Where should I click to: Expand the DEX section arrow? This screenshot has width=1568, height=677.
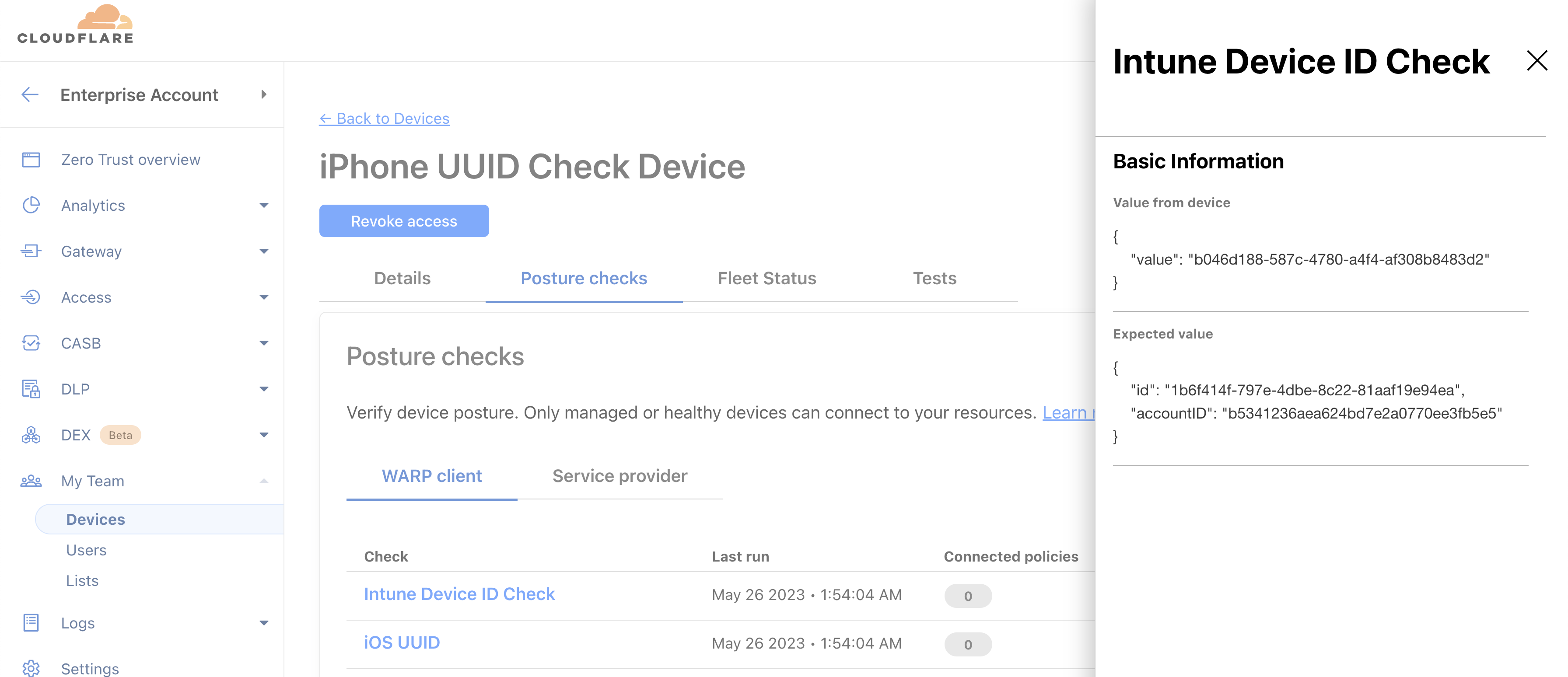[263, 435]
